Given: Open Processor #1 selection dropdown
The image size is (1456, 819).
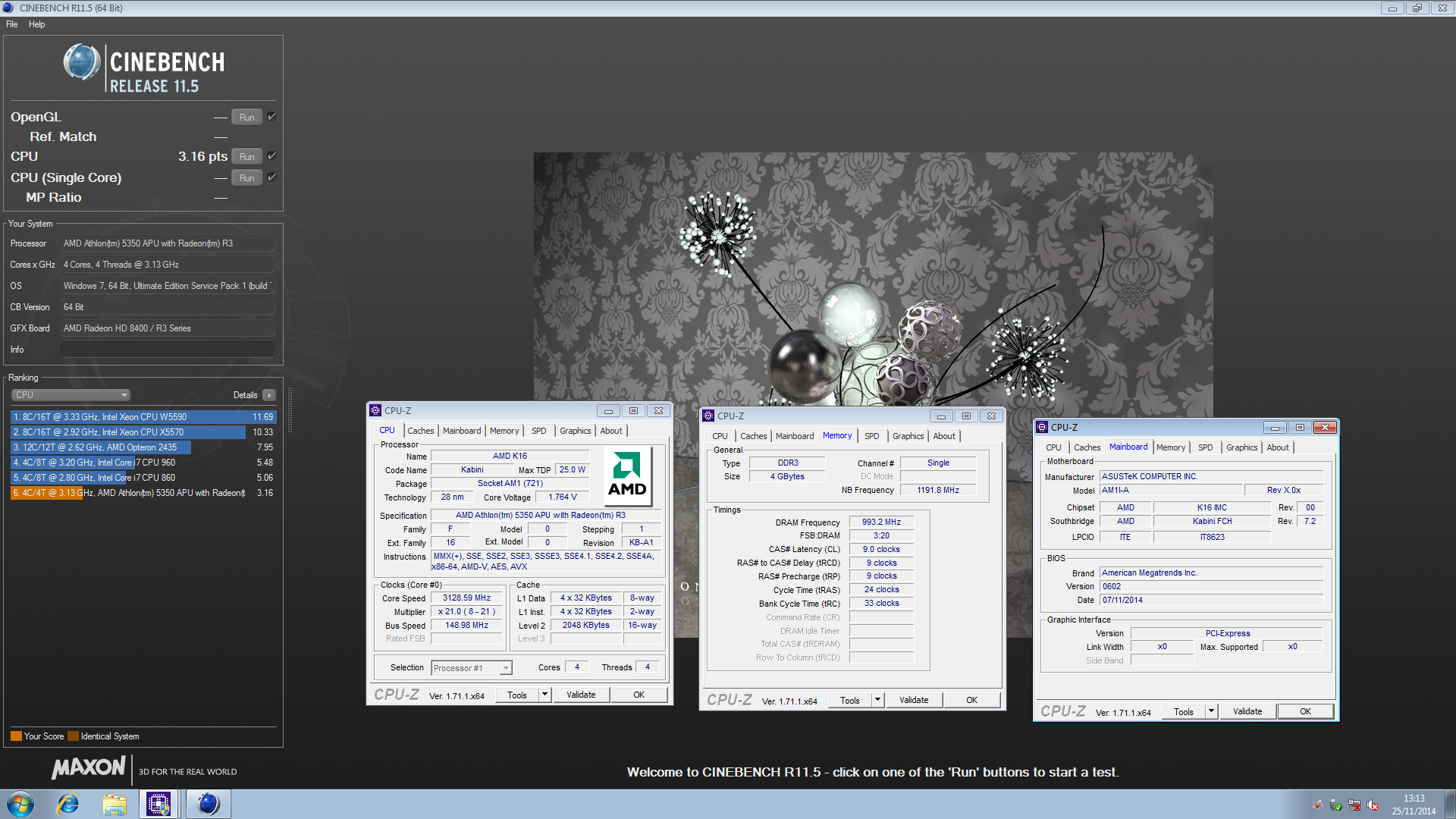Looking at the screenshot, I should tap(472, 668).
